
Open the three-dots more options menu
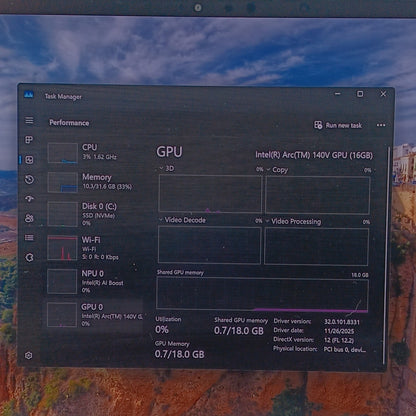[x=381, y=125]
